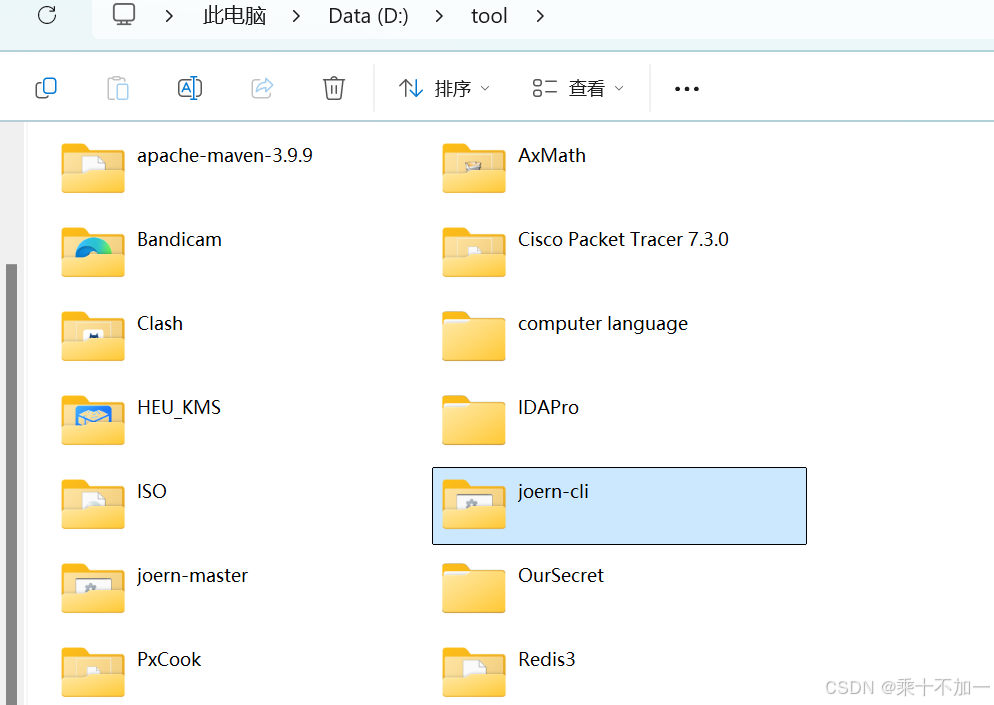
Task: Select the HEU_KMS folder icon
Action: (x=93, y=420)
